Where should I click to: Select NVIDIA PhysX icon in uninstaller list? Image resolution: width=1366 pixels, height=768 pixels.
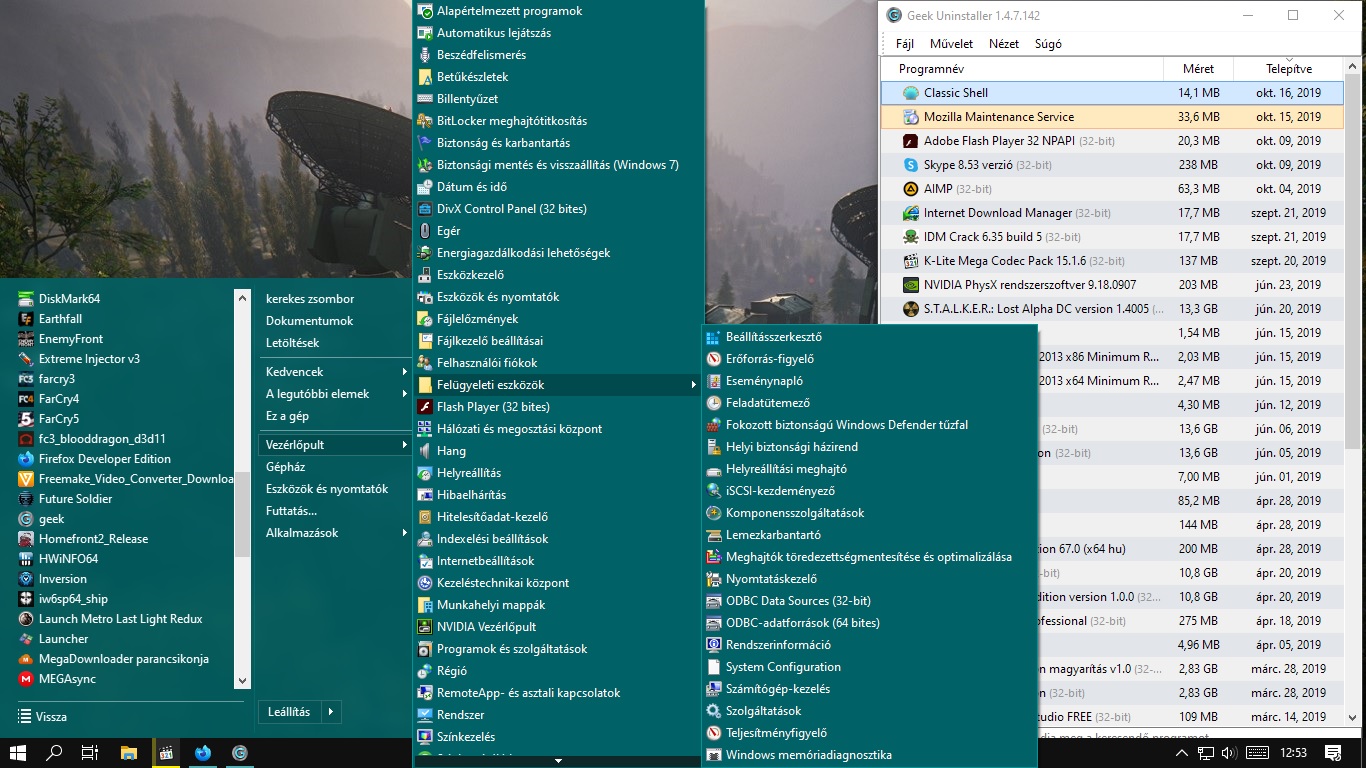(910, 285)
